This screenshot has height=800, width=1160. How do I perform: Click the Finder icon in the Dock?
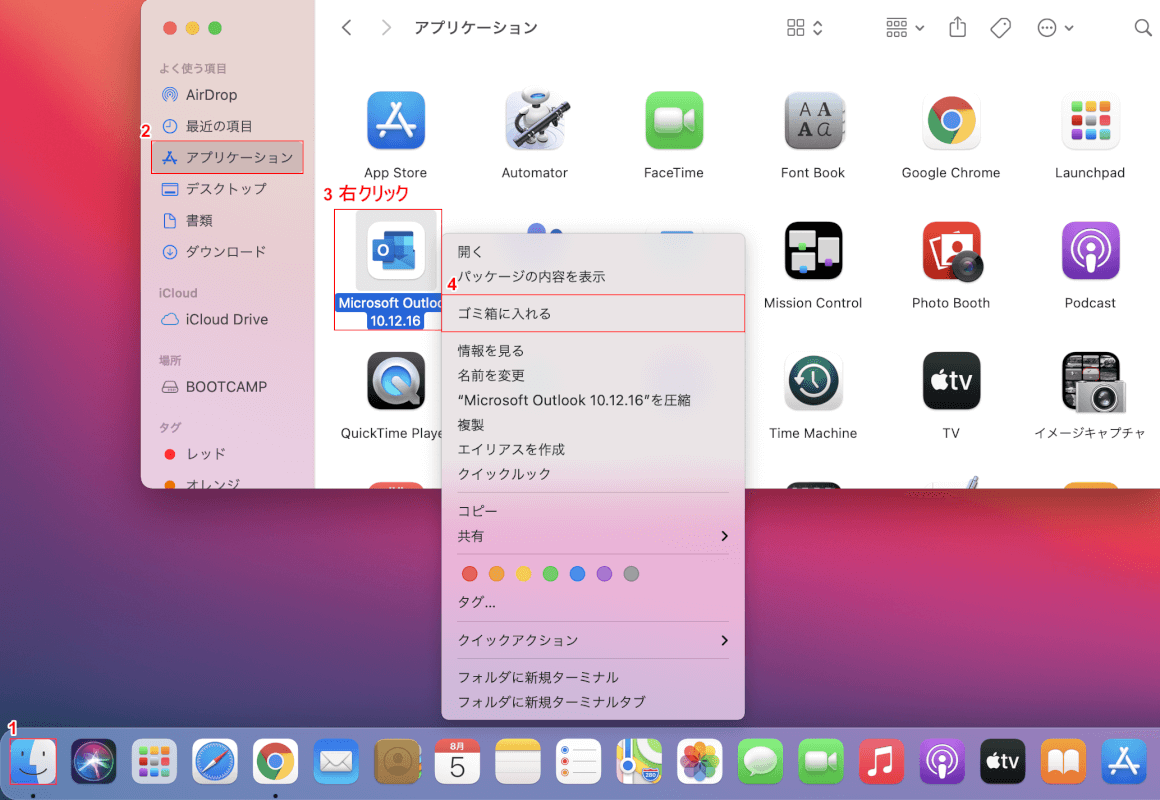[x=33, y=761]
